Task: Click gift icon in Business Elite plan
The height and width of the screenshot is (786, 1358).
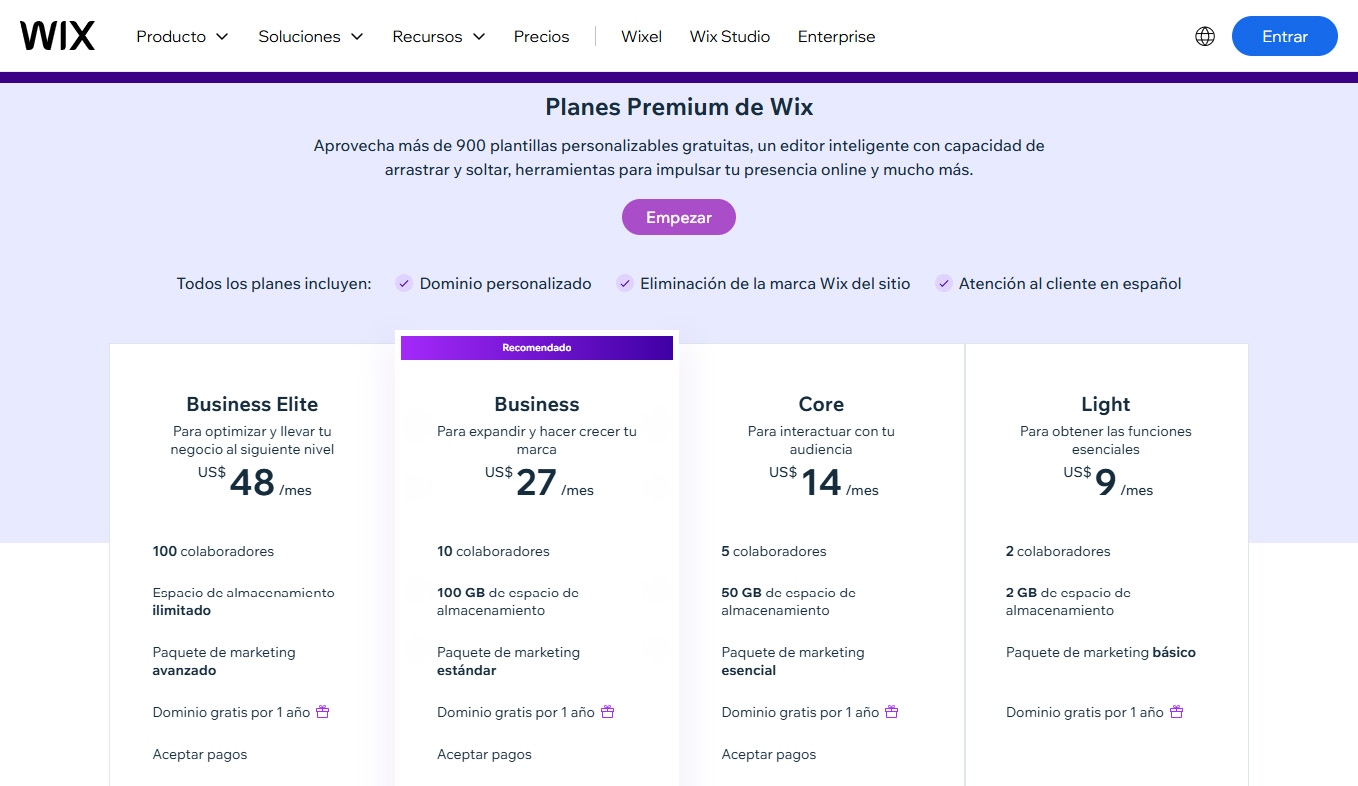Action: pos(323,712)
